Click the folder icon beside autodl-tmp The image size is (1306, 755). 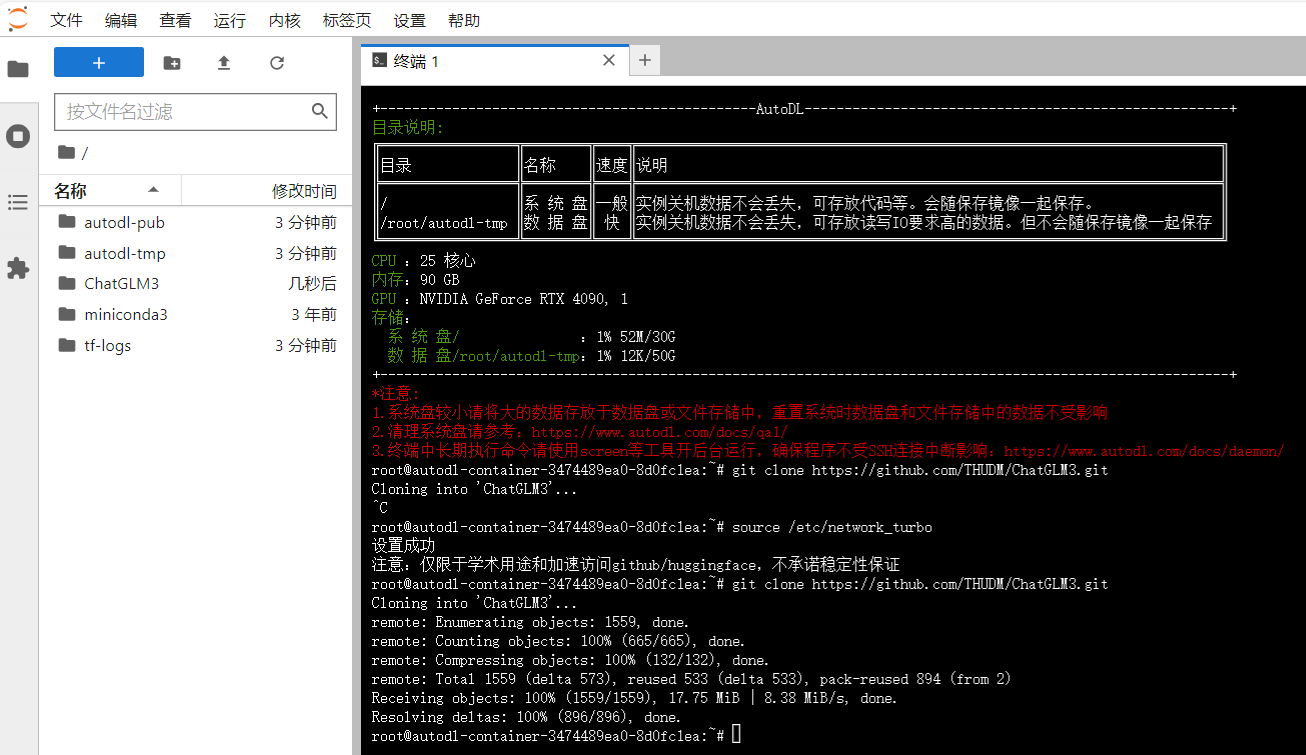(67, 253)
